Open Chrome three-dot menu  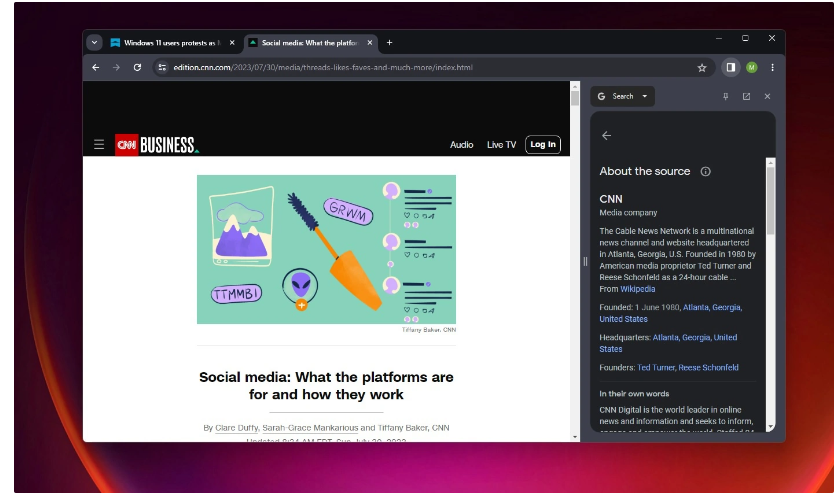tap(773, 67)
